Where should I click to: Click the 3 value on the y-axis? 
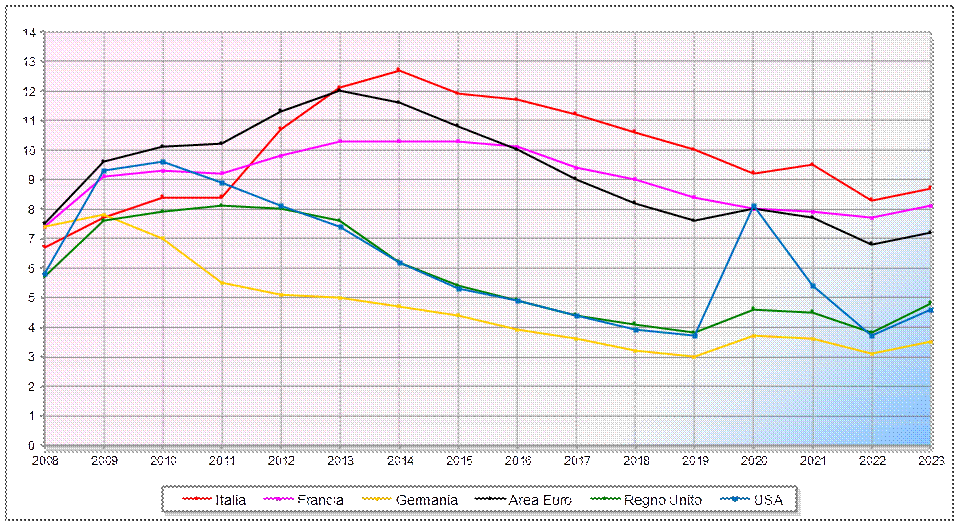click(32, 357)
